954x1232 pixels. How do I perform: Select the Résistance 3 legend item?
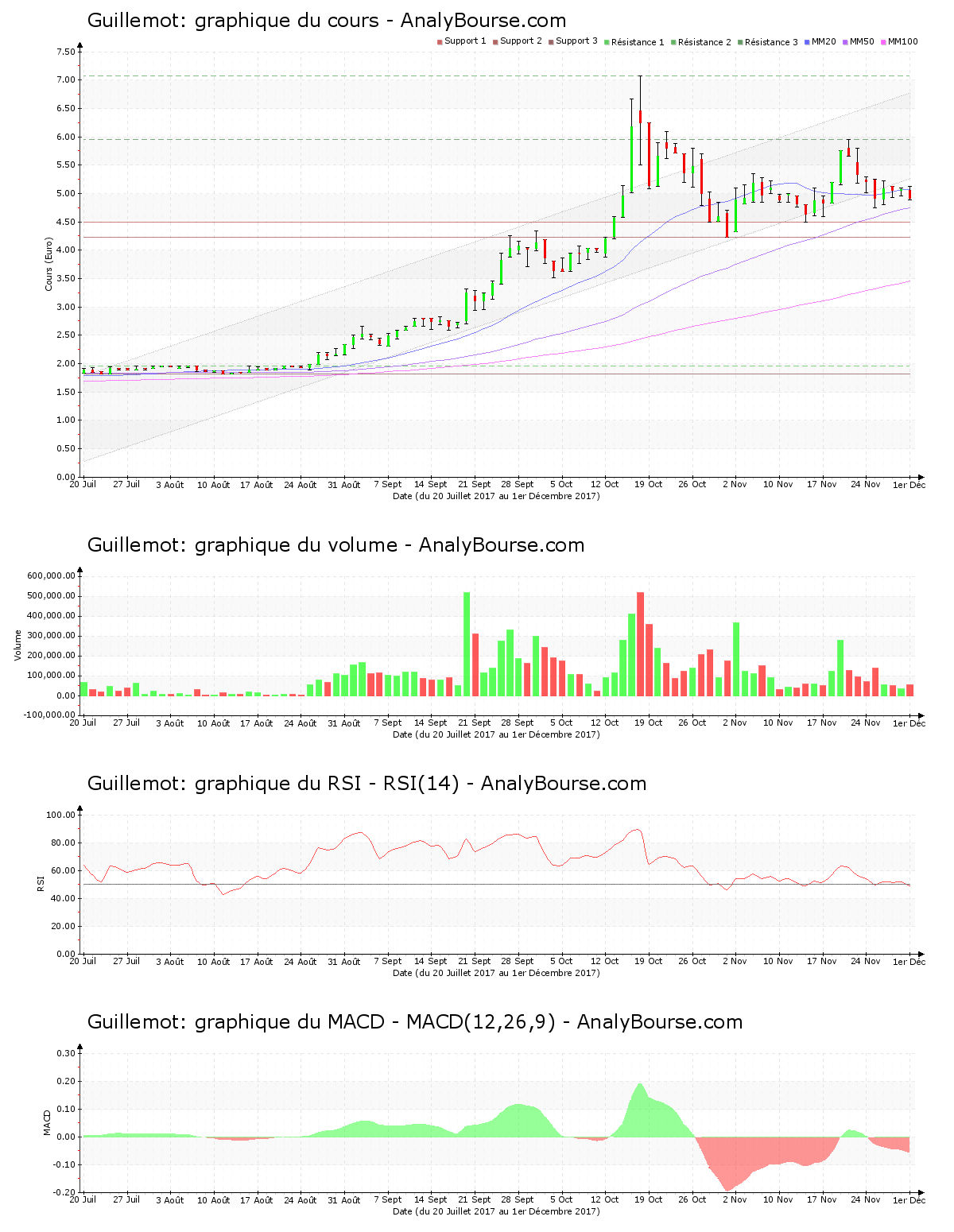(x=767, y=42)
